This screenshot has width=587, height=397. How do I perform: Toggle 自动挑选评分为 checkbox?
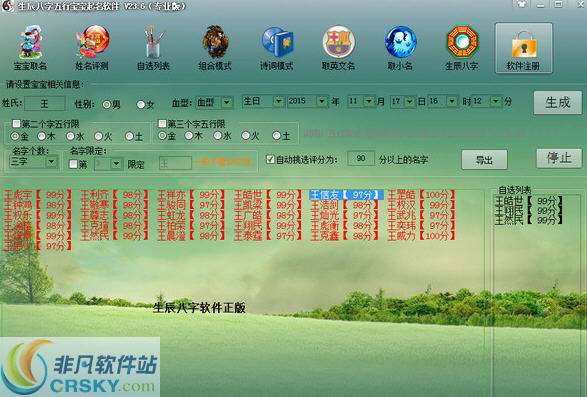(270, 159)
